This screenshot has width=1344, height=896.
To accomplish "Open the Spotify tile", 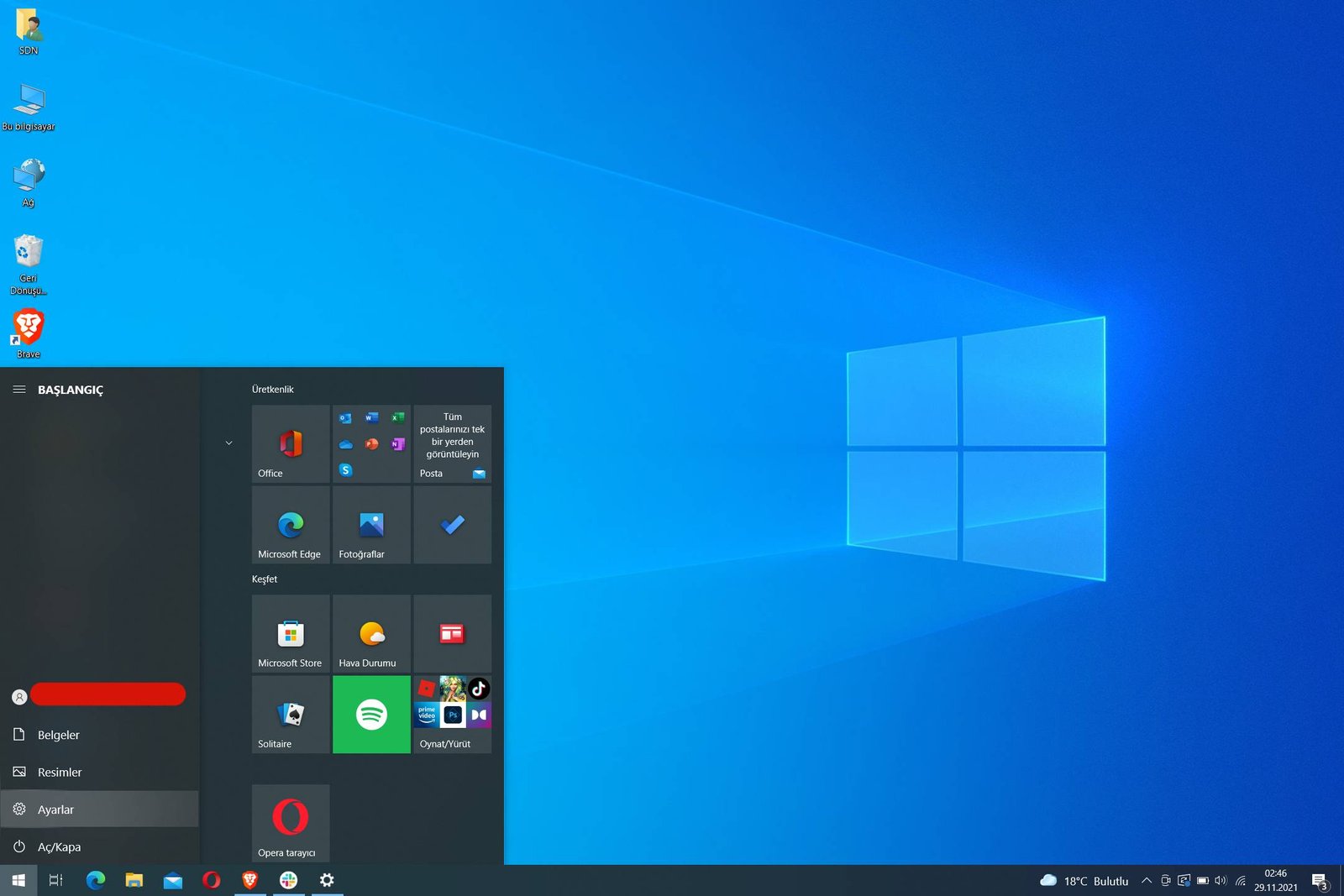I will coord(371,715).
